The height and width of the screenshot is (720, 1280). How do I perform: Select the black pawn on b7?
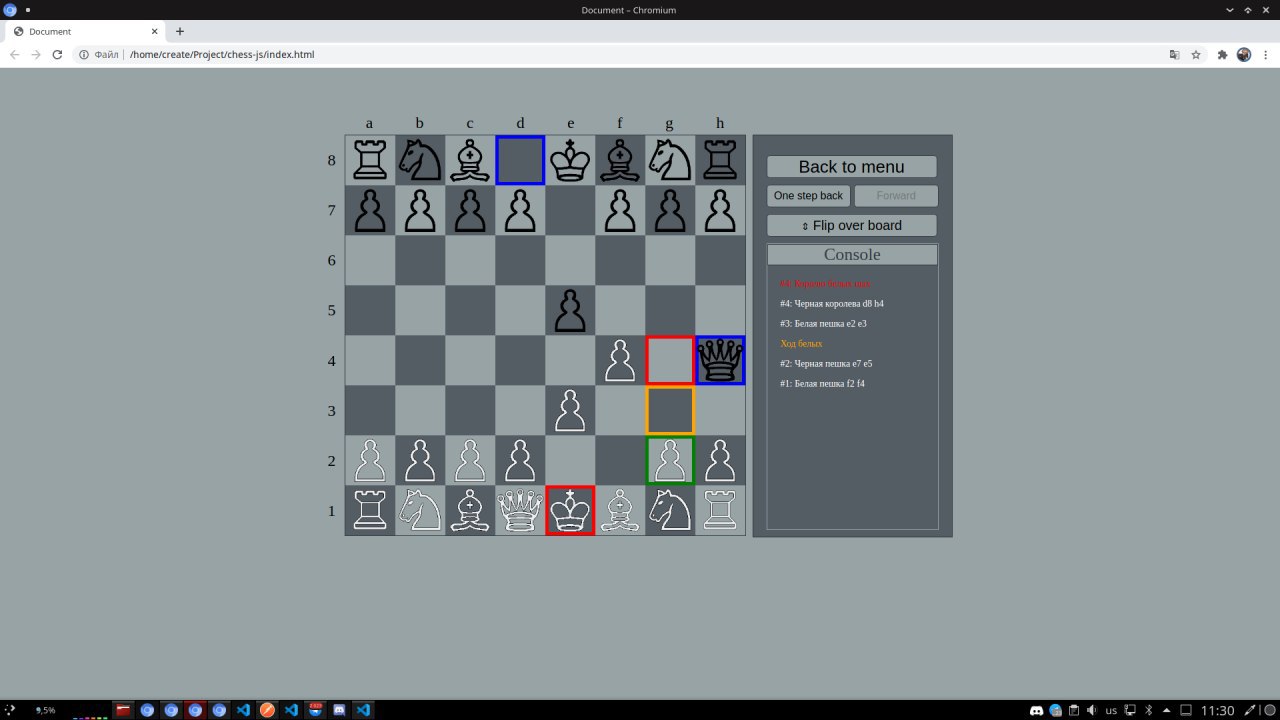pyautogui.click(x=420, y=210)
